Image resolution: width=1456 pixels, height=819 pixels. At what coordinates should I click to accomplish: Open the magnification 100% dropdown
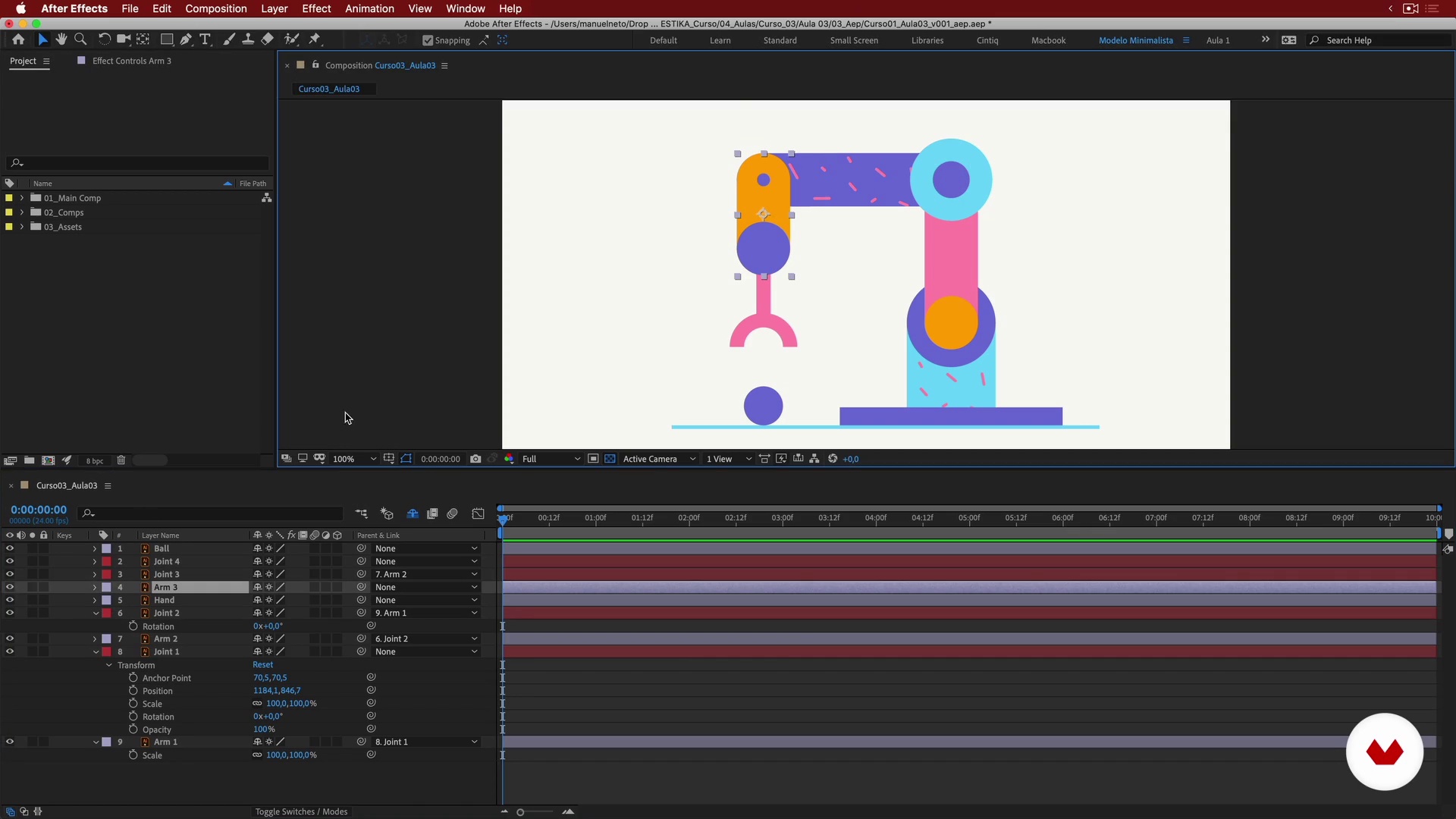353,459
